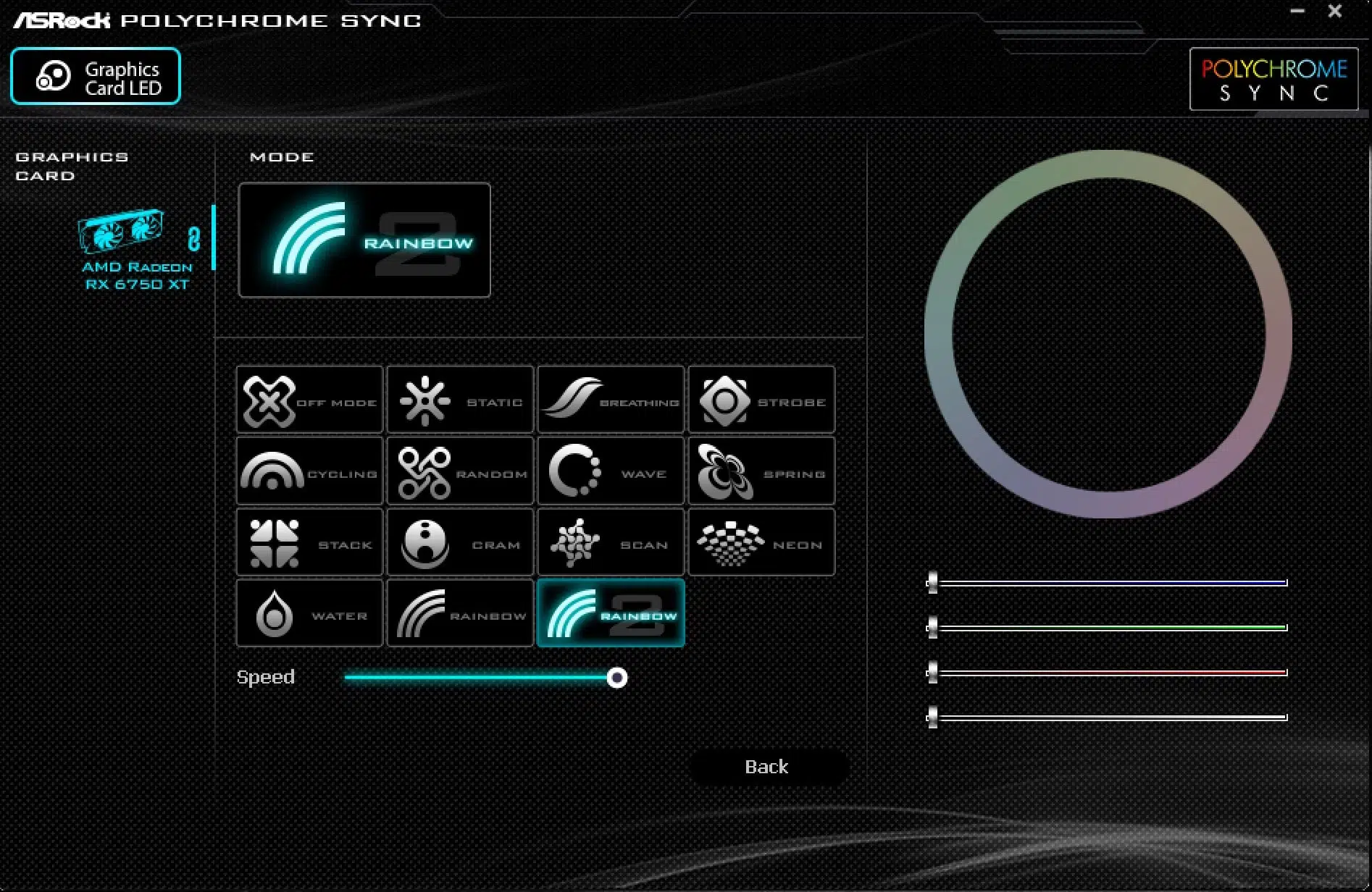Click the Speed label
The height and width of the screenshot is (892, 1372).
(266, 677)
